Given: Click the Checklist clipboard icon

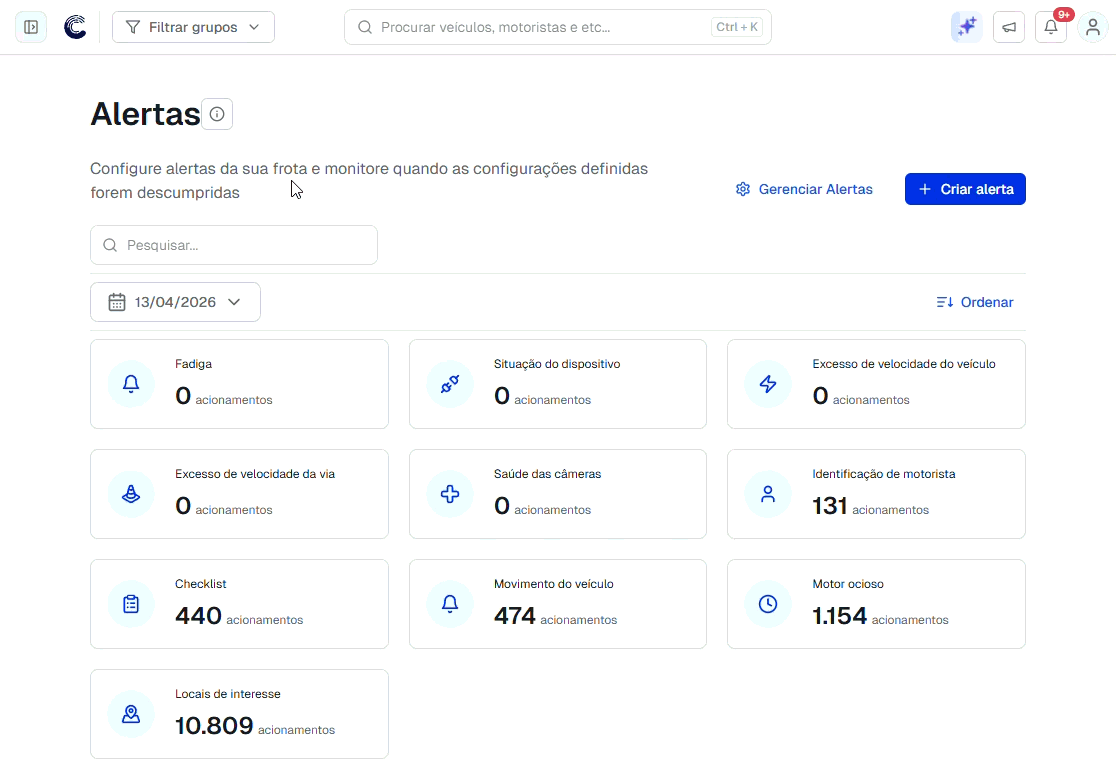Looking at the screenshot, I should (x=131, y=604).
